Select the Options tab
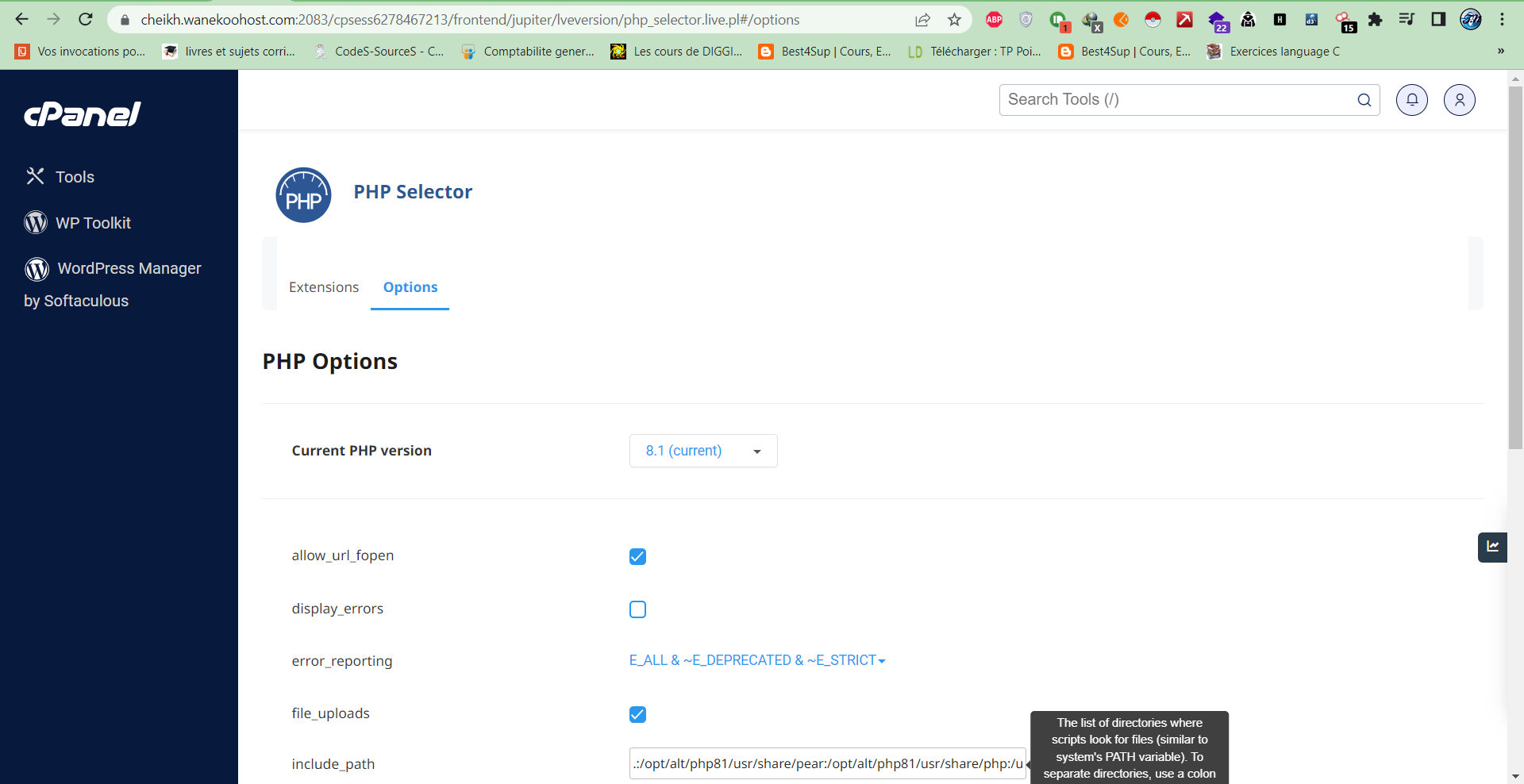Image resolution: width=1524 pixels, height=784 pixels. click(x=410, y=287)
